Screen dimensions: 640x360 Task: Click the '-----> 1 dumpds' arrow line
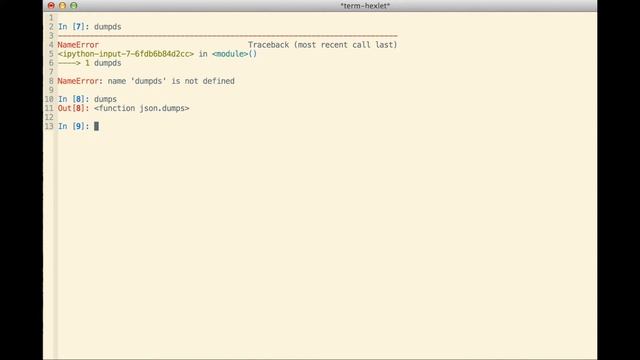[89, 63]
